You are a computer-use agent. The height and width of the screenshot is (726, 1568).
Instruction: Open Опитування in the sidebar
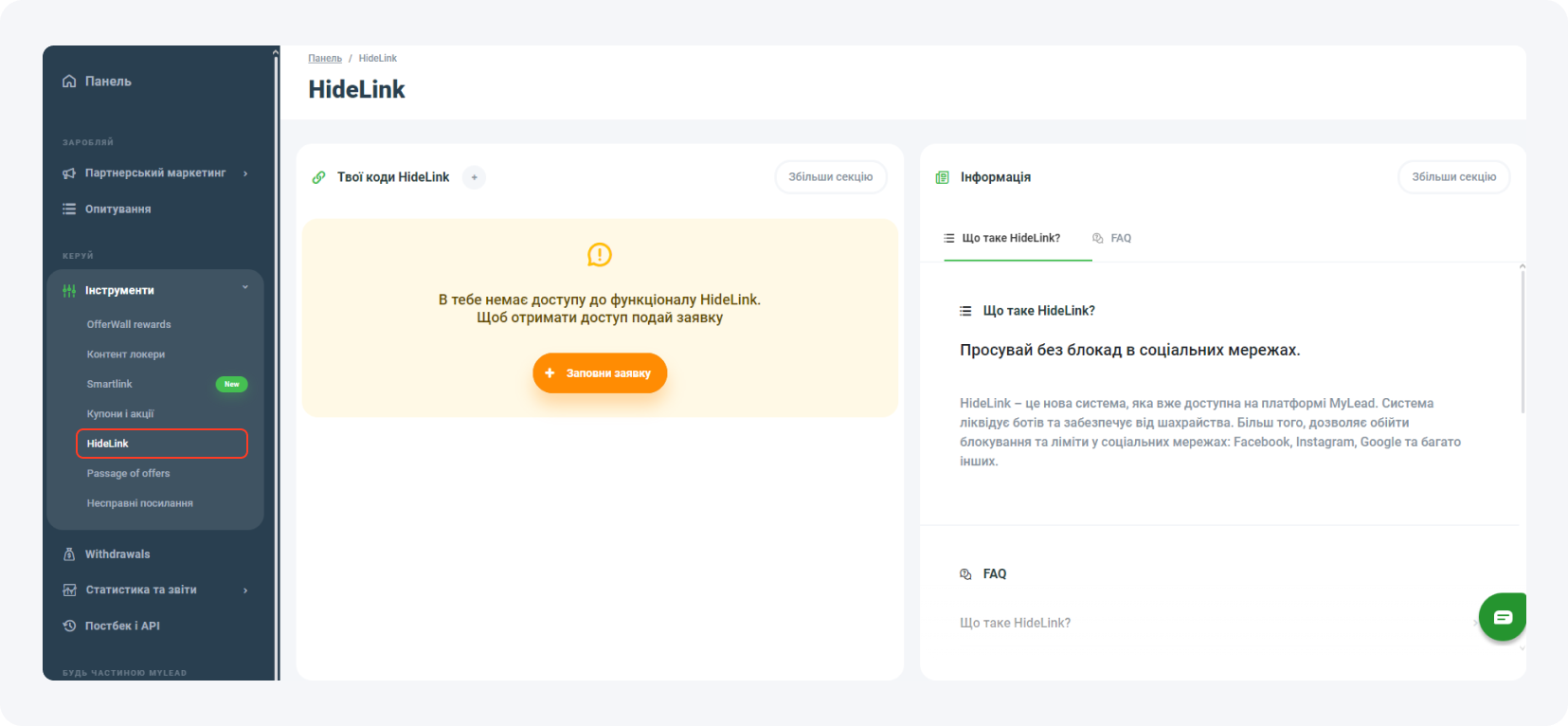tap(118, 209)
